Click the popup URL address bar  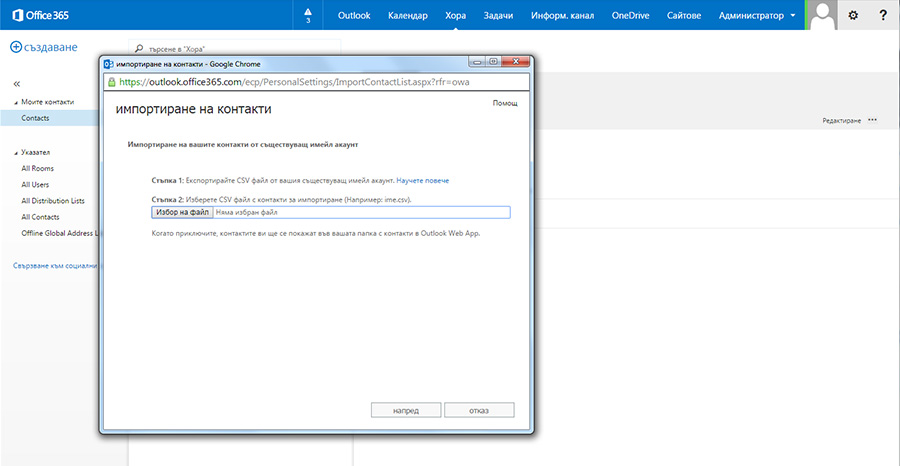click(316, 82)
